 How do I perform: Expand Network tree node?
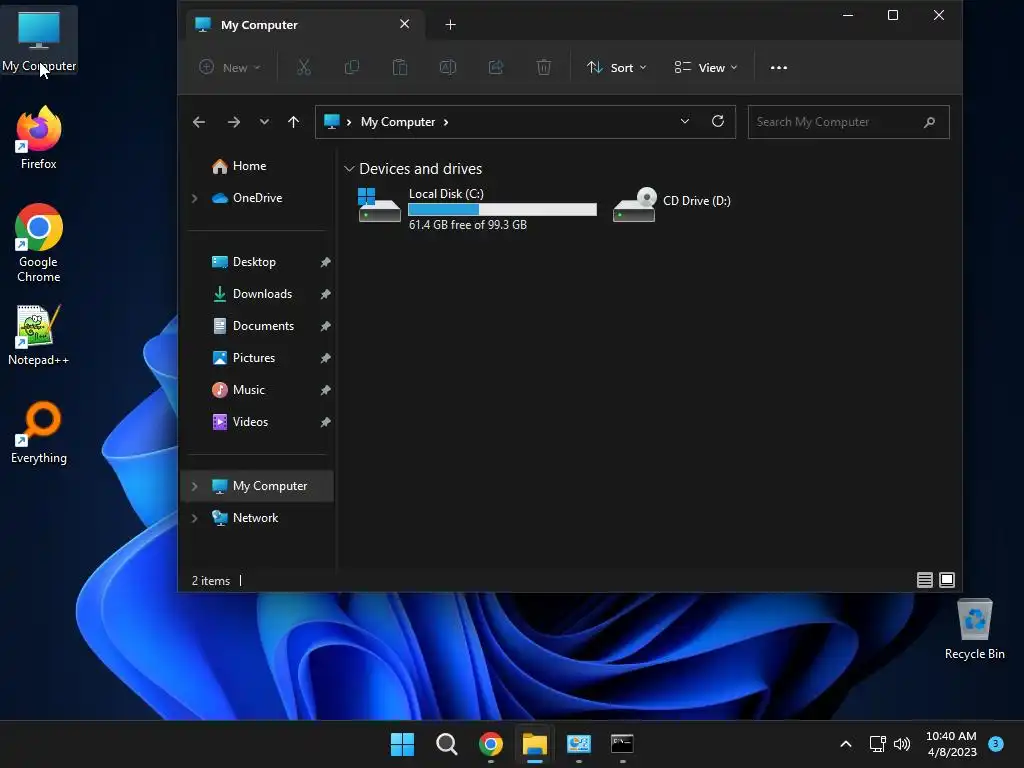coord(194,518)
